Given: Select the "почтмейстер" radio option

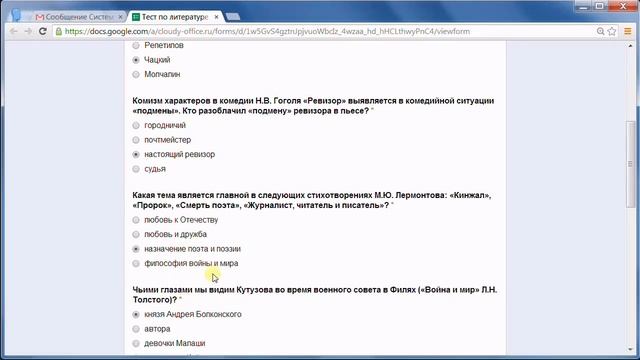Looking at the screenshot, I should (136, 140).
